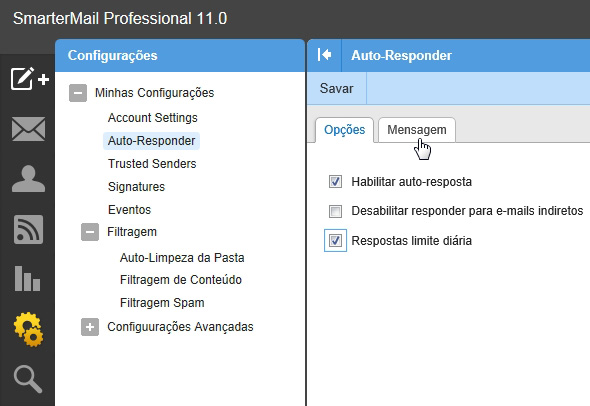Check Desabilitar responder para e-mails indiretos
Screen dimensions: 590x406
335,211
